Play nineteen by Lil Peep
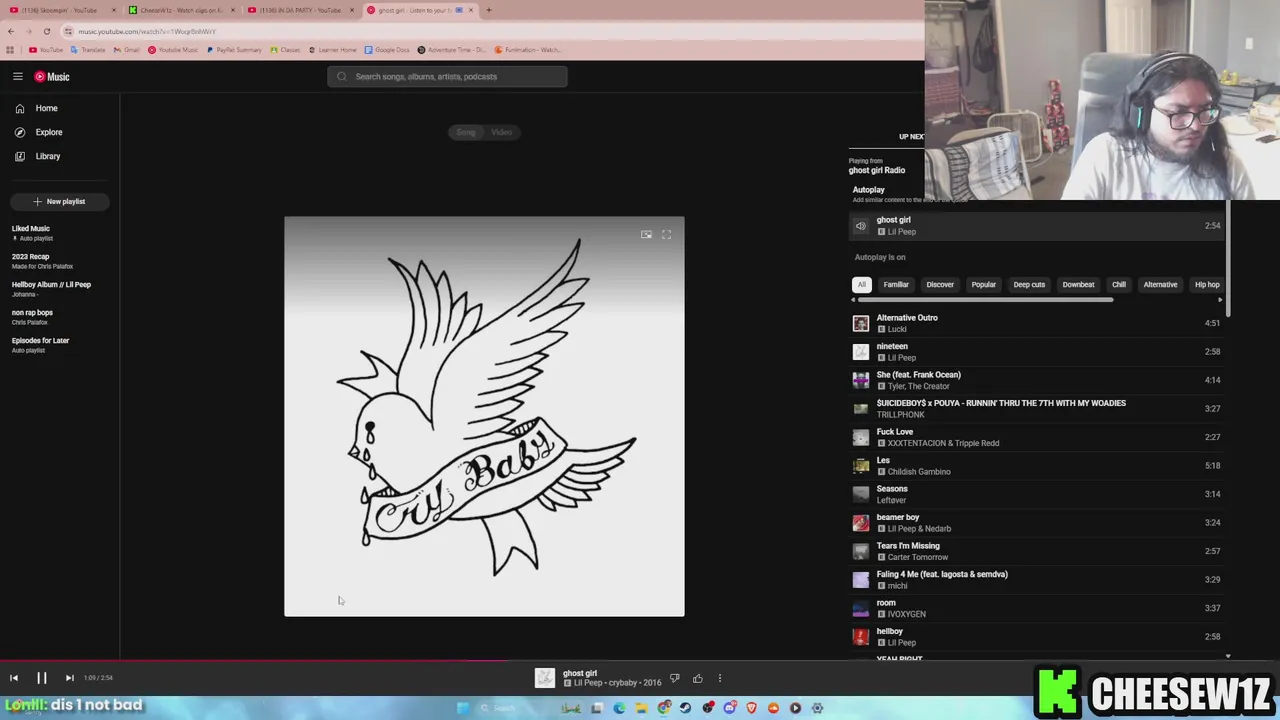Image resolution: width=1280 pixels, height=720 pixels. point(1037,352)
